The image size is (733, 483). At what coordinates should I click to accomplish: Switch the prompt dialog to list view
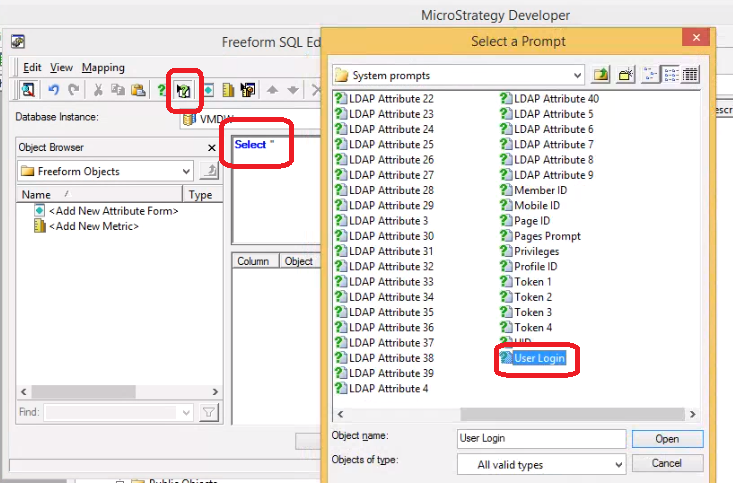point(671,74)
